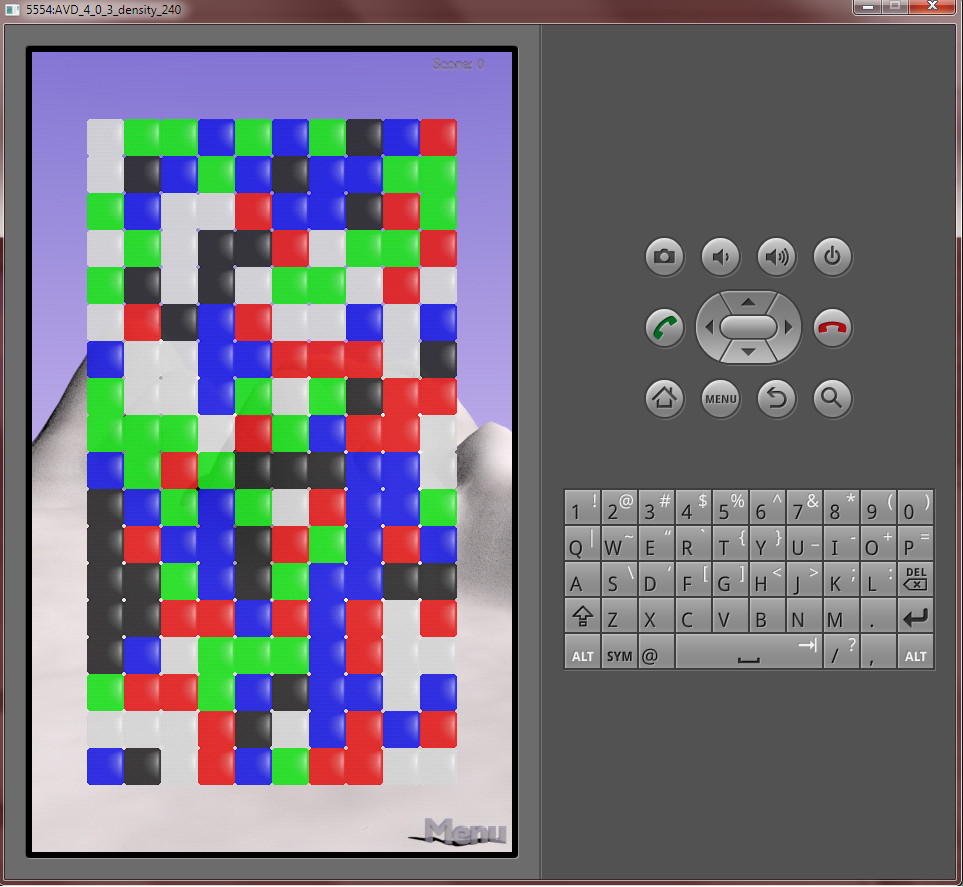The image size is (963, 887).
Task: Click the E key
Action: [x=656, y=543]
